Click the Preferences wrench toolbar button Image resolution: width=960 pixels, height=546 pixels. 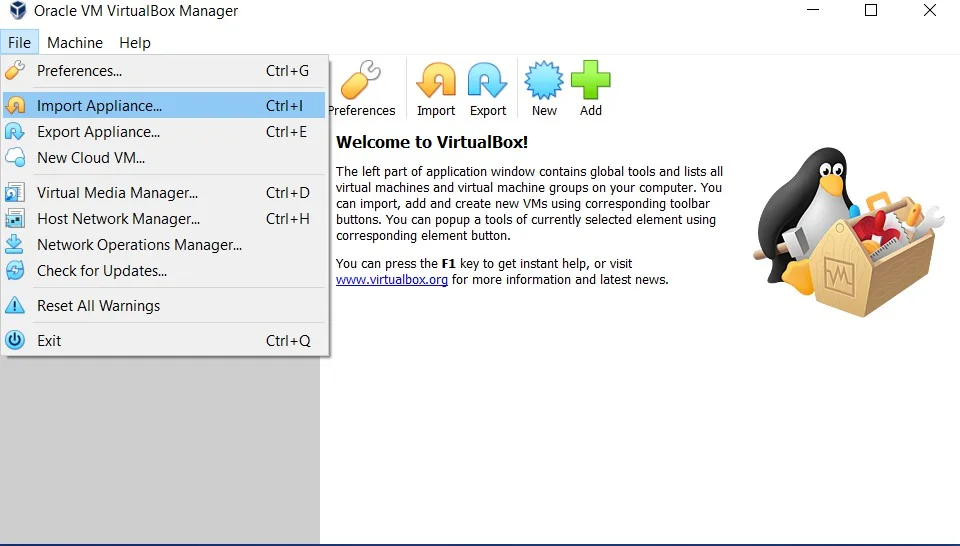coord(361,88)
